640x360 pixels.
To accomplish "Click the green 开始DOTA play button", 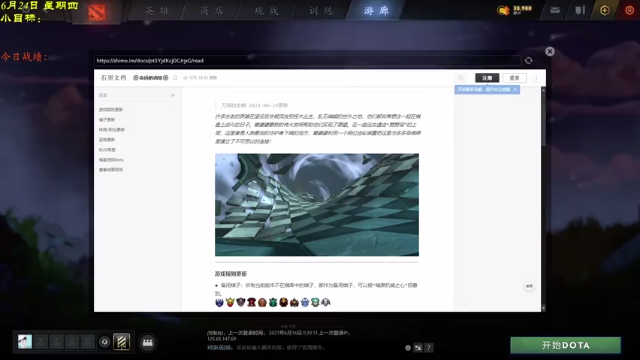I will (566, 345).
